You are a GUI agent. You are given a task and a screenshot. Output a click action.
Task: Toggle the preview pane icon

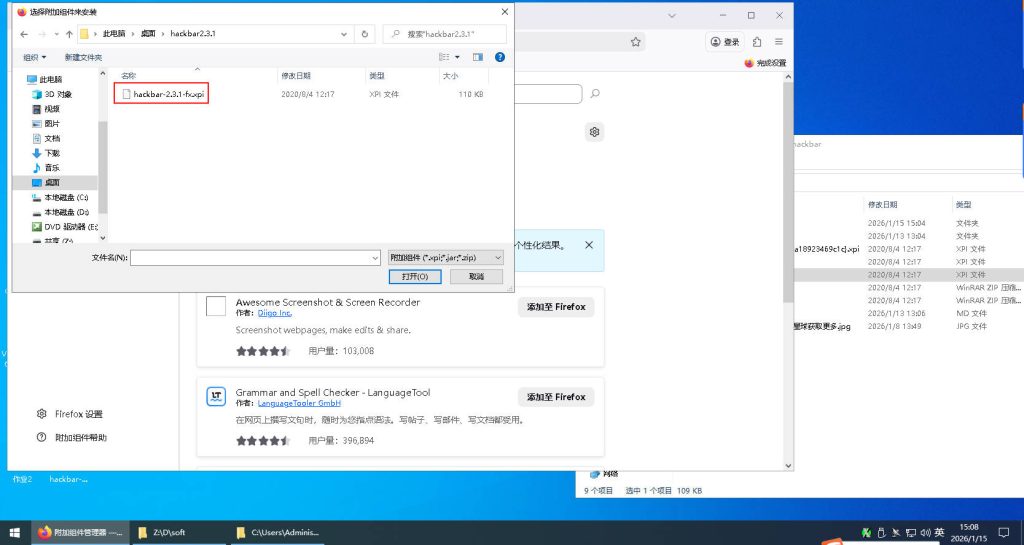click(x=478, y=57)
